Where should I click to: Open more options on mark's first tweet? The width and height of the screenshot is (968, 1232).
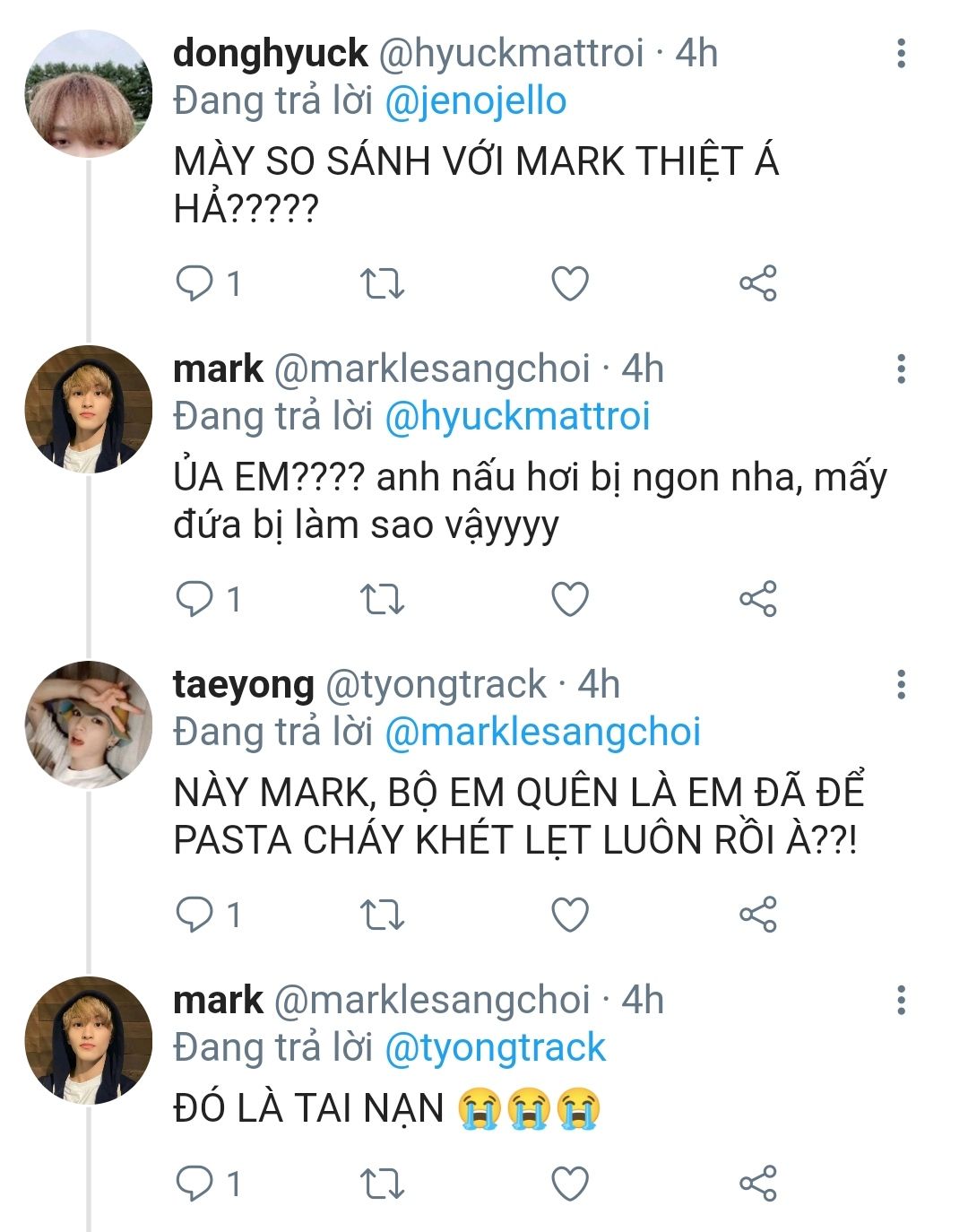coord(901,369)
